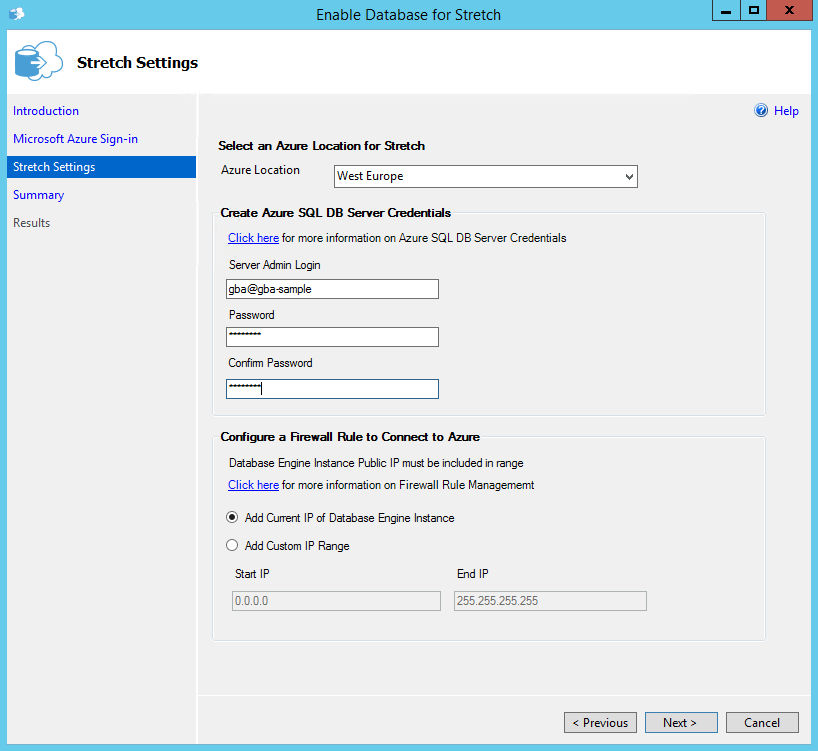
Task: Click the wizard icon in title bar
Action: click(x=16, y=14)
